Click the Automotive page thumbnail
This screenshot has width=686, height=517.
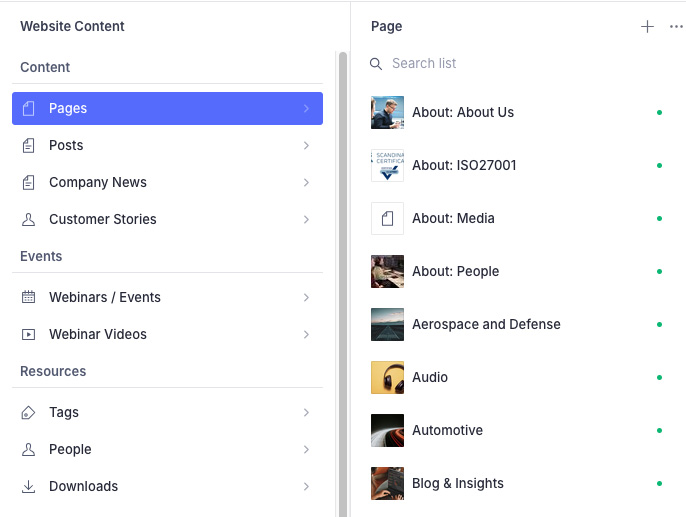(387, 430)
